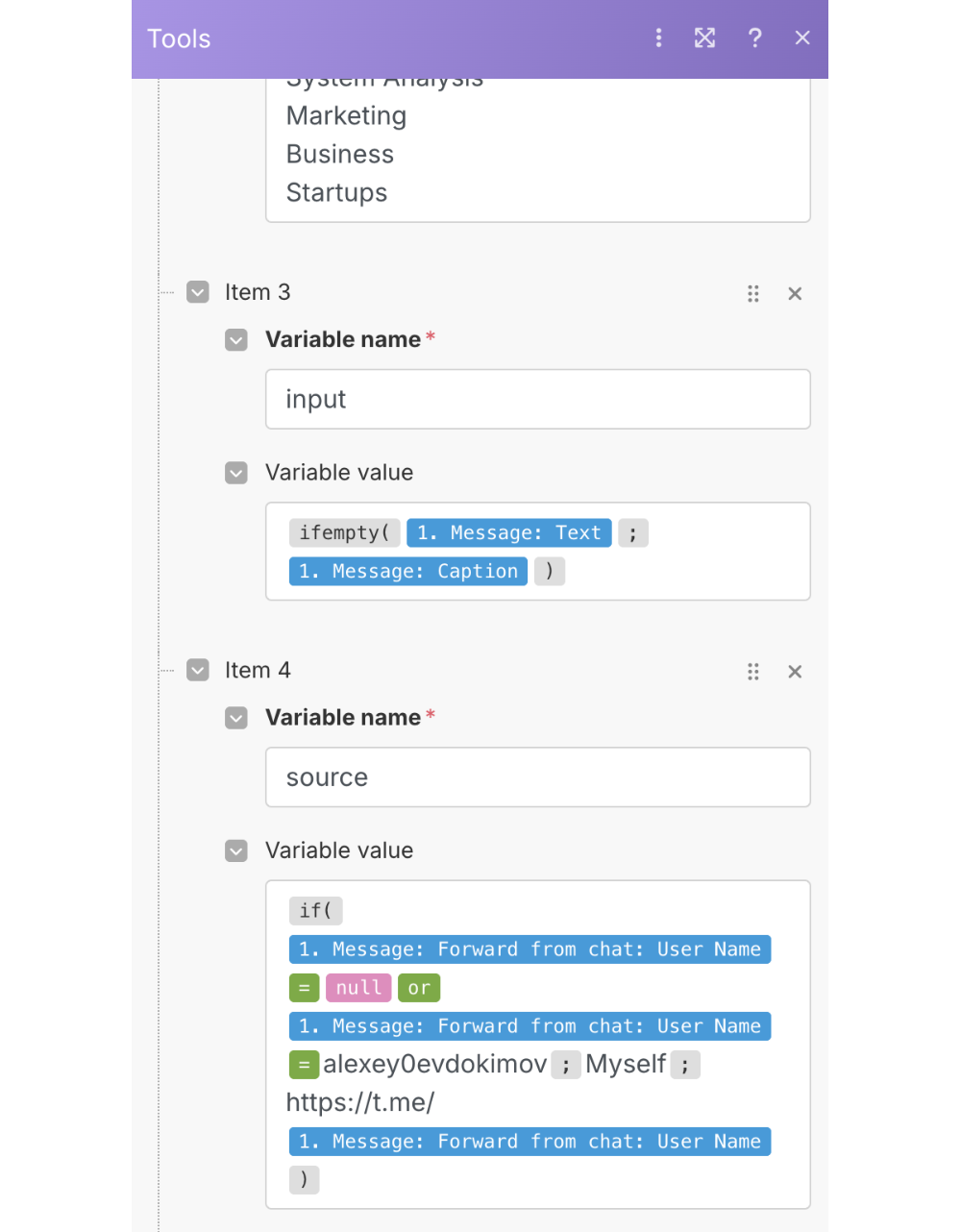961x1232 pixels.
Task: Toggle Item 3 Variable name chevron
Action: (x=236, y=340)
